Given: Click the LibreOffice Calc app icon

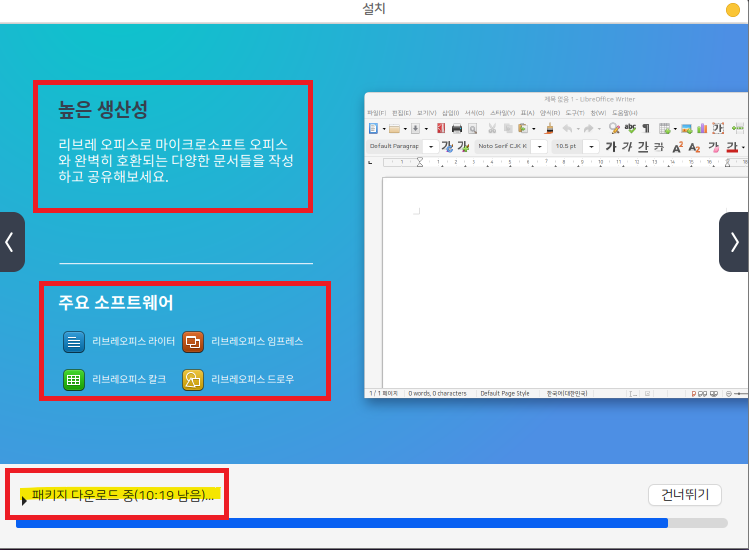Looking at the screenshot, I should click(x=74, y=380).
